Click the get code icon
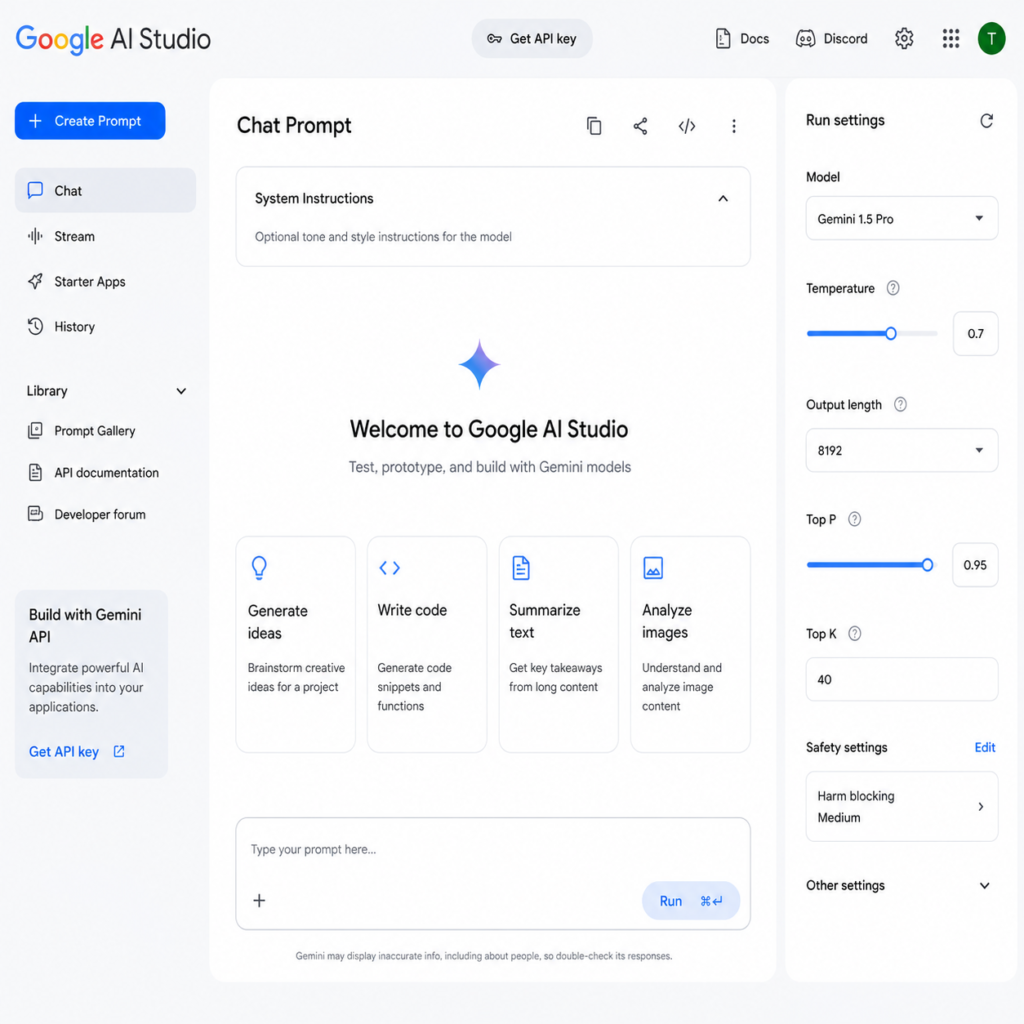The width and height of the screenshot is (1024, 1024). pyautogui.click(x=687, y=126)
